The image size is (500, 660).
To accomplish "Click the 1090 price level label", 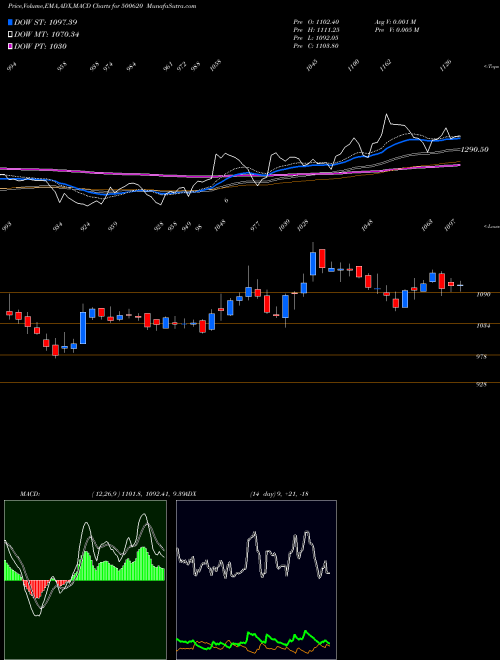I will click(483, 295).
